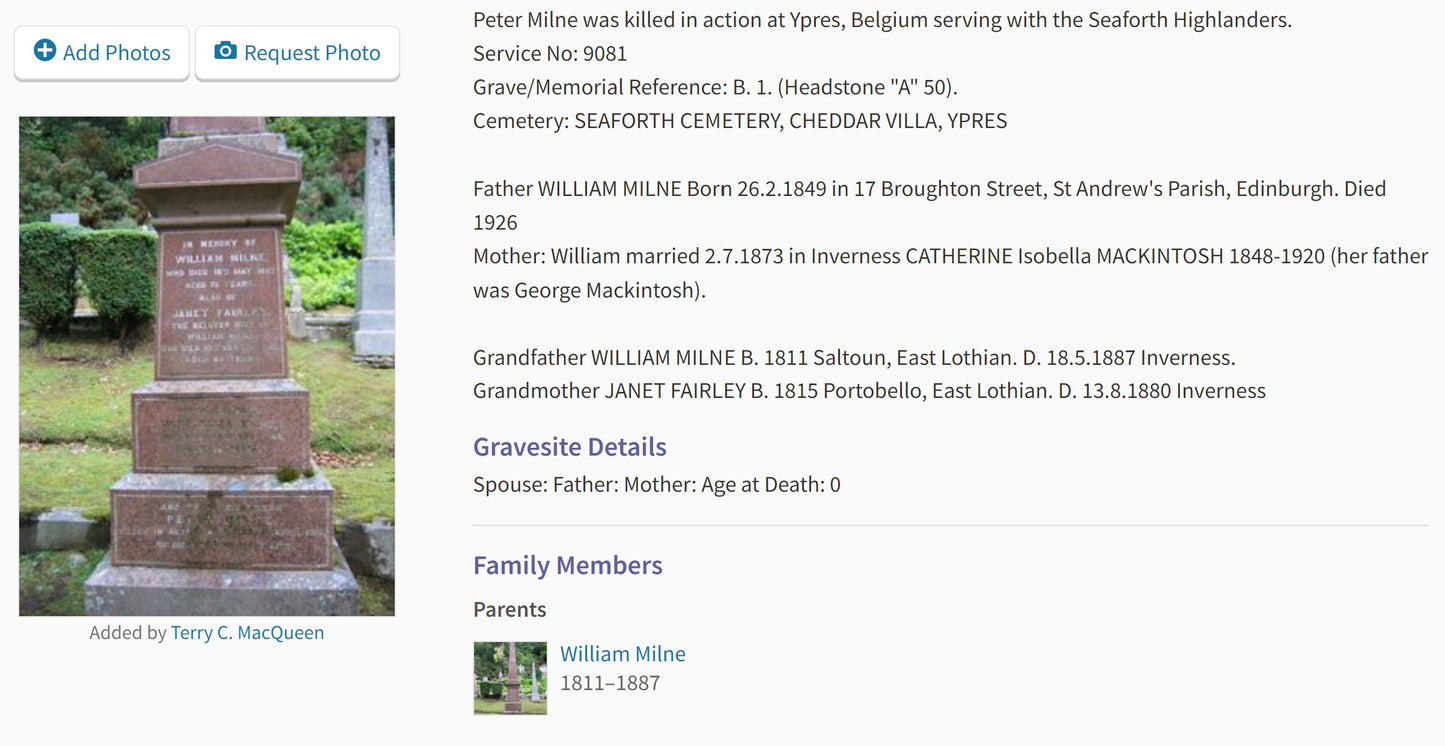Click the Seaforth Cemetery, Cheddar Villa line

point(740,122)
